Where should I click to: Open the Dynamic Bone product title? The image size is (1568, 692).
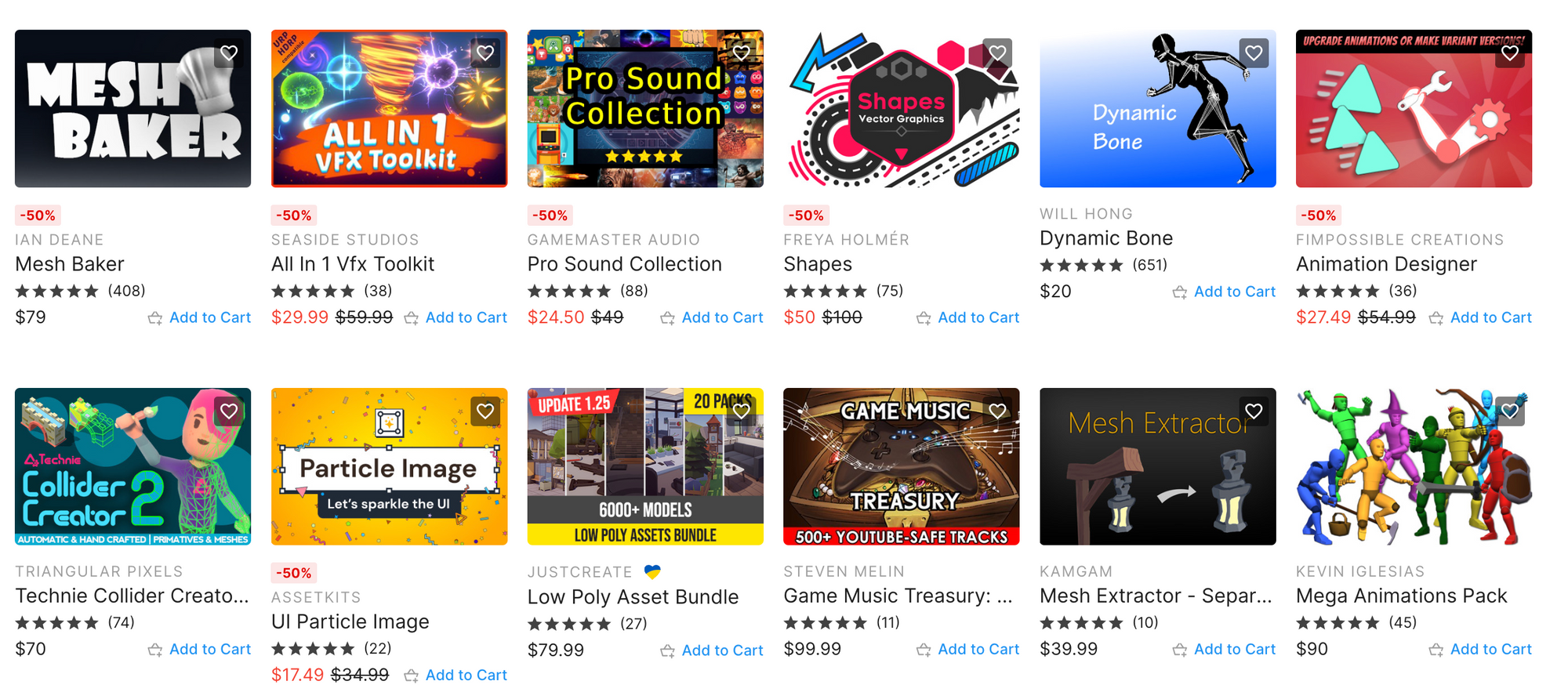point(1106,238)
